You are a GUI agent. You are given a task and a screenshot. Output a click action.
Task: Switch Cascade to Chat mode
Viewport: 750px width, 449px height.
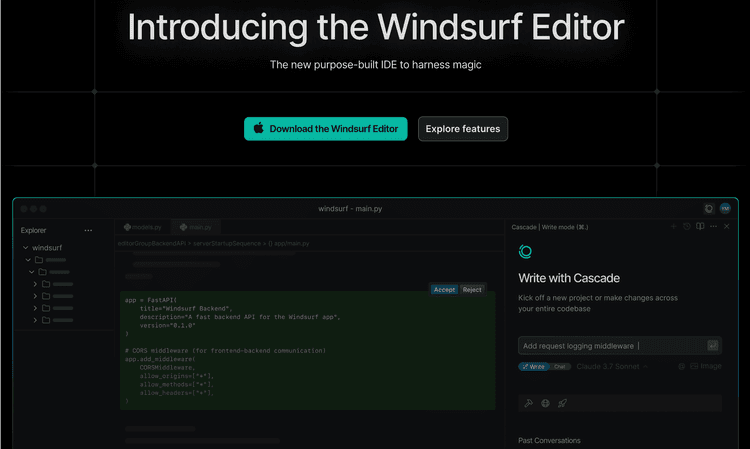(x=560, y=367)
